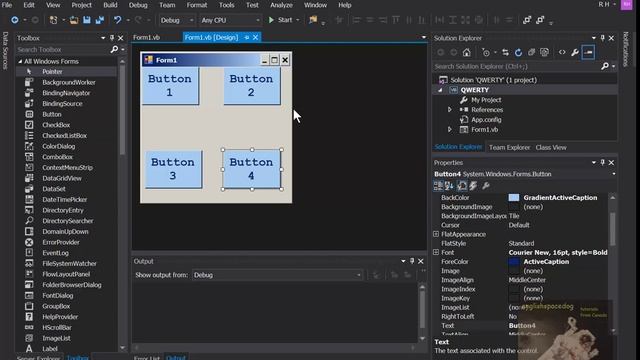Select Button 3 on the form
This screenshot has width=640, height=360.
[173, 169]
